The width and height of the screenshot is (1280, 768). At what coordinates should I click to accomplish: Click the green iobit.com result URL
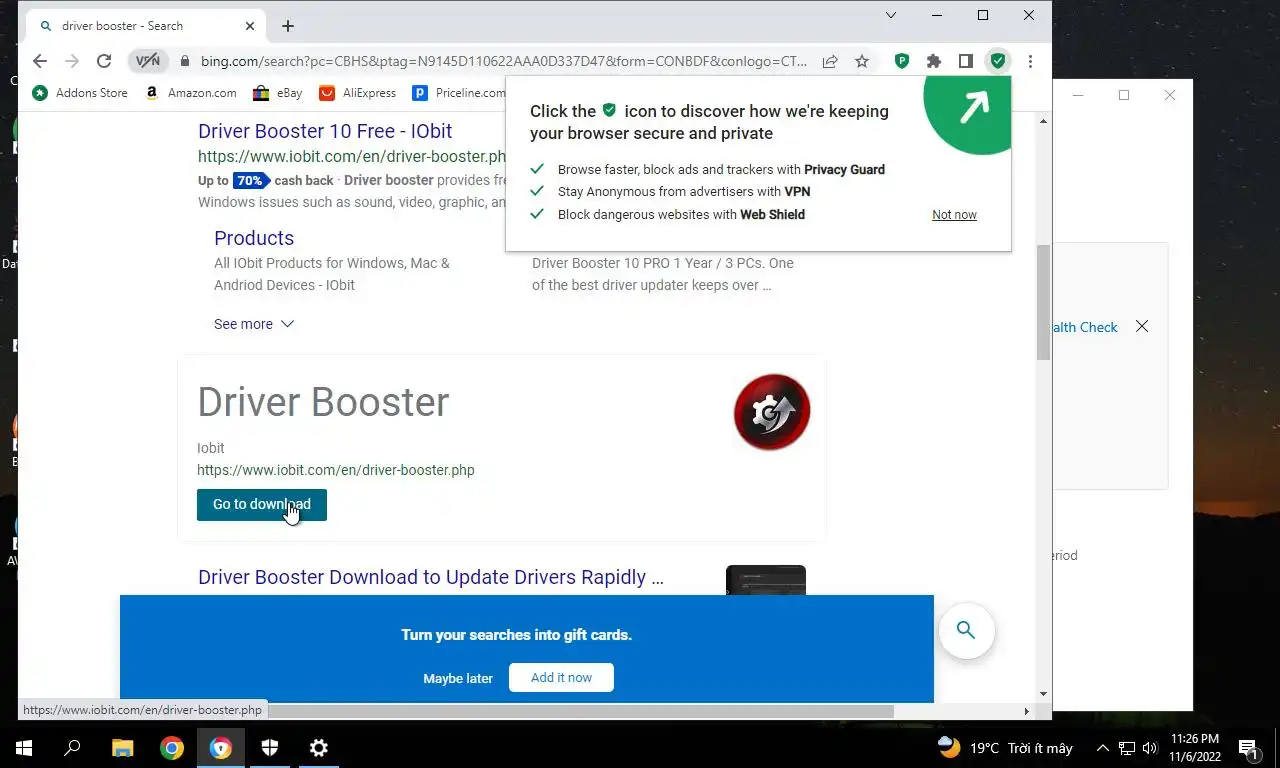[x=352, y=156]
